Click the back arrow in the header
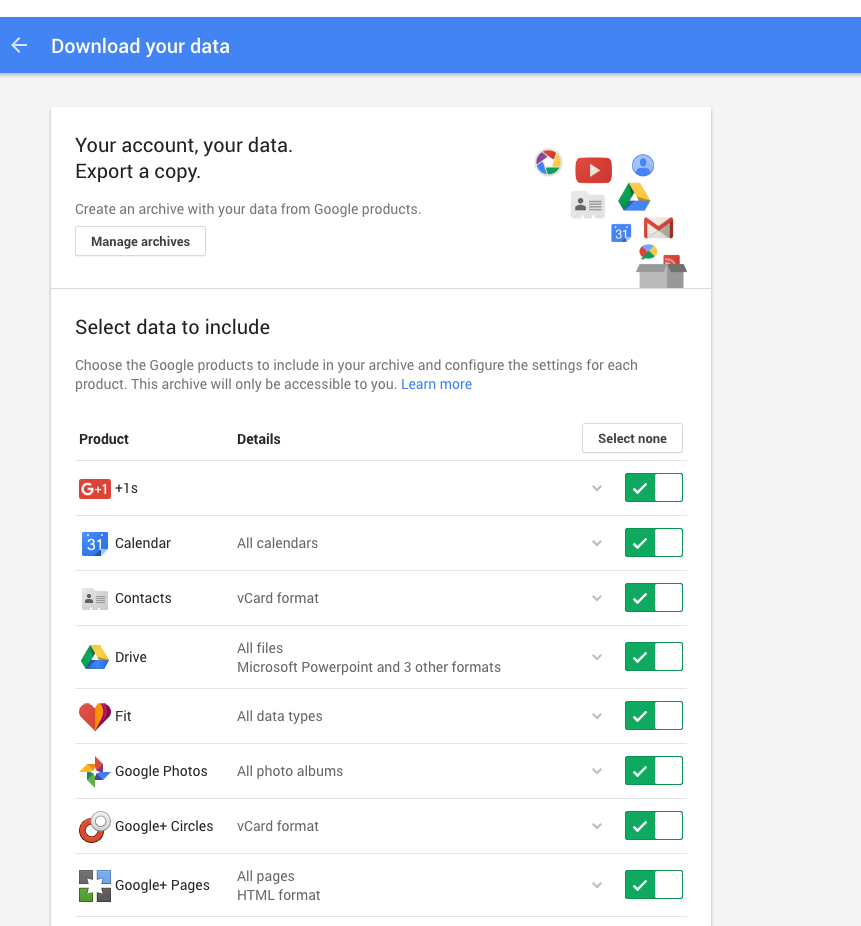 pyautogui.click(x=19, y=45)
